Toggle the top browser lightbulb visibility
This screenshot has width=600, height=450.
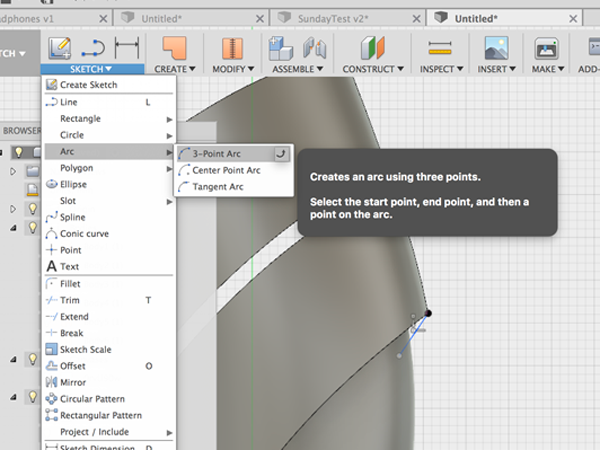pyautogui.click(x=18, y=153)
